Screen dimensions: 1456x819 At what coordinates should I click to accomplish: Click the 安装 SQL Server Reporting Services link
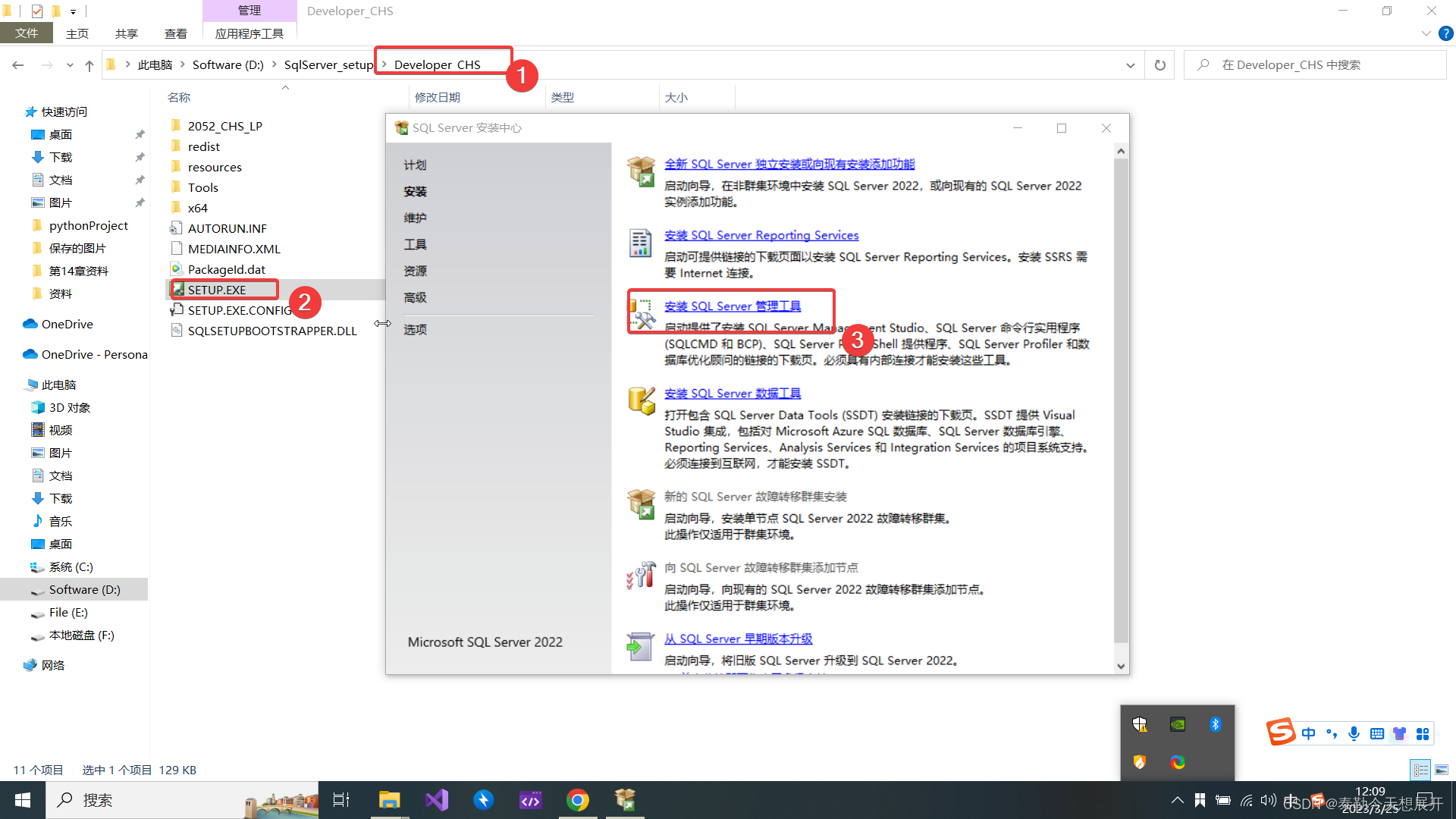click(x=761, y=235)
